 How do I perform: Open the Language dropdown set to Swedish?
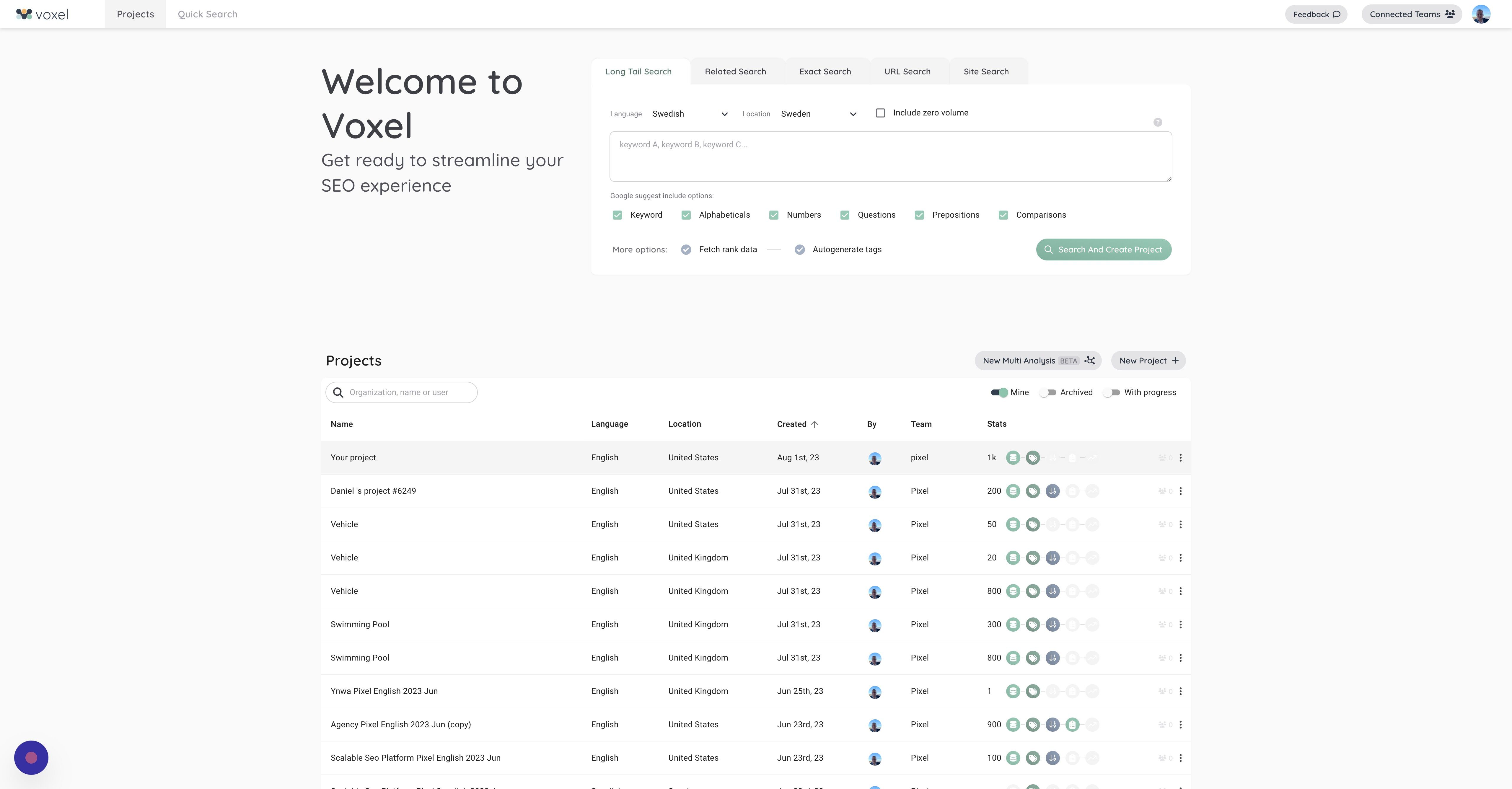[x=690, y=114]
